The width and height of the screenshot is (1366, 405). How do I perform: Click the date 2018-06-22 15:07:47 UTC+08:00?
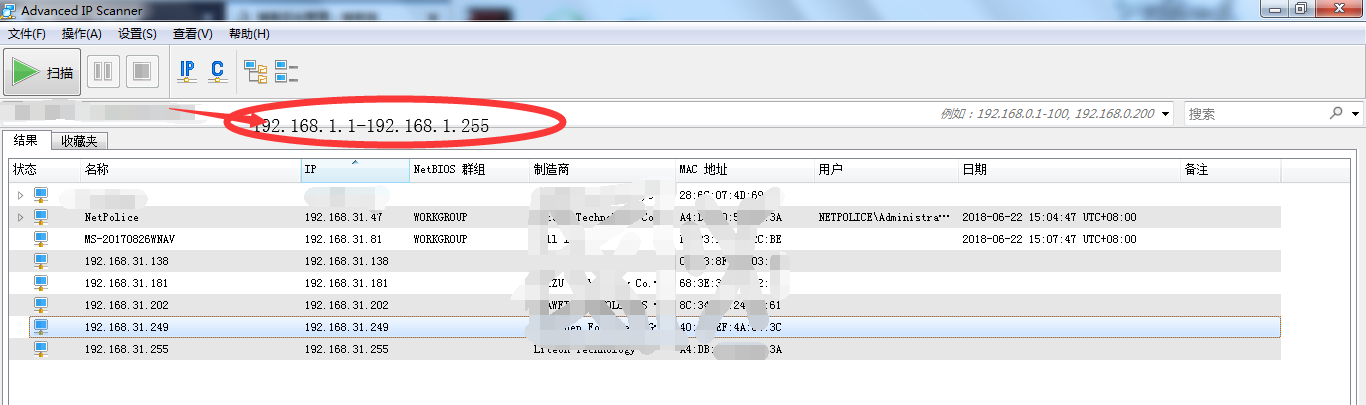pos(1049,239)
